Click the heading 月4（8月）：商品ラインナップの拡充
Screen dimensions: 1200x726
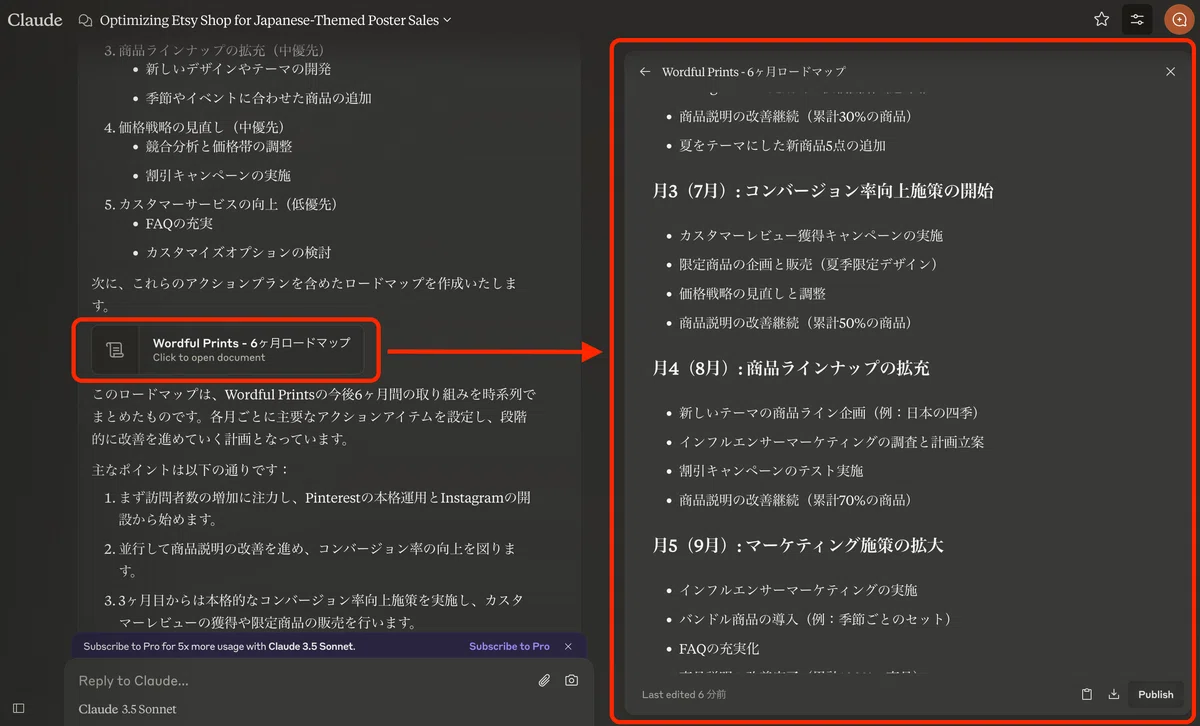(791, 367)
